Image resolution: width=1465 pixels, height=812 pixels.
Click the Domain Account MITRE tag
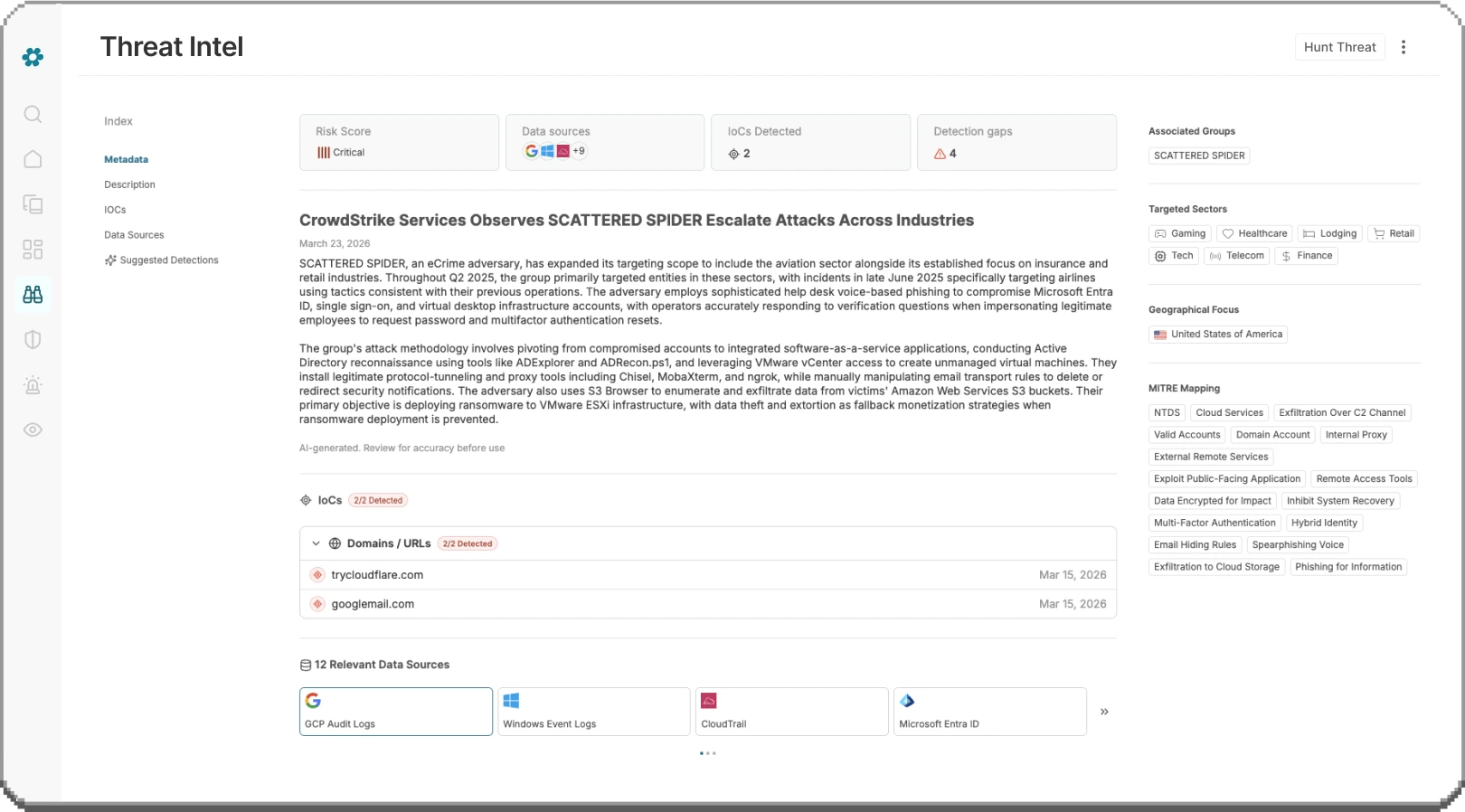point(1272,435)
